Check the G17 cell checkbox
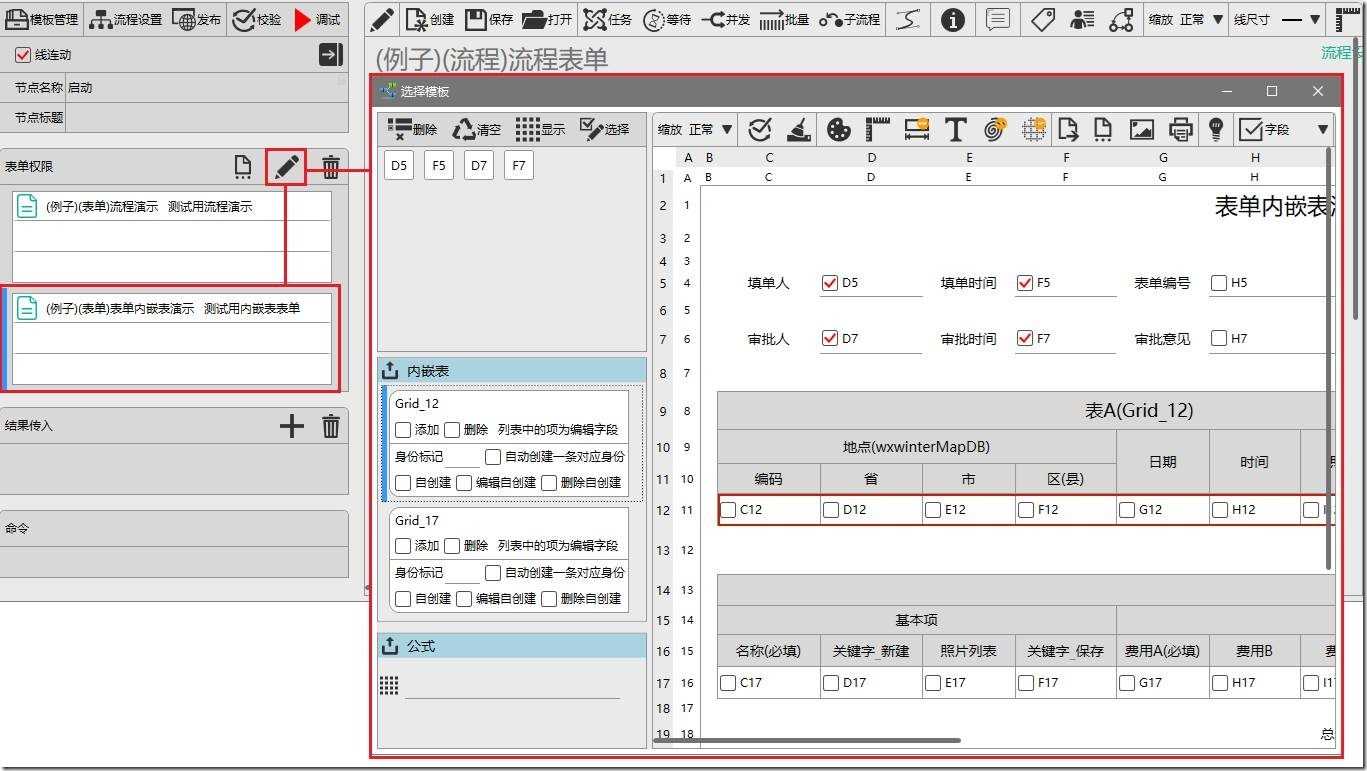The height and width of the screenshot is (771, 1367). pyautogui.click(x=1127, y=683)
